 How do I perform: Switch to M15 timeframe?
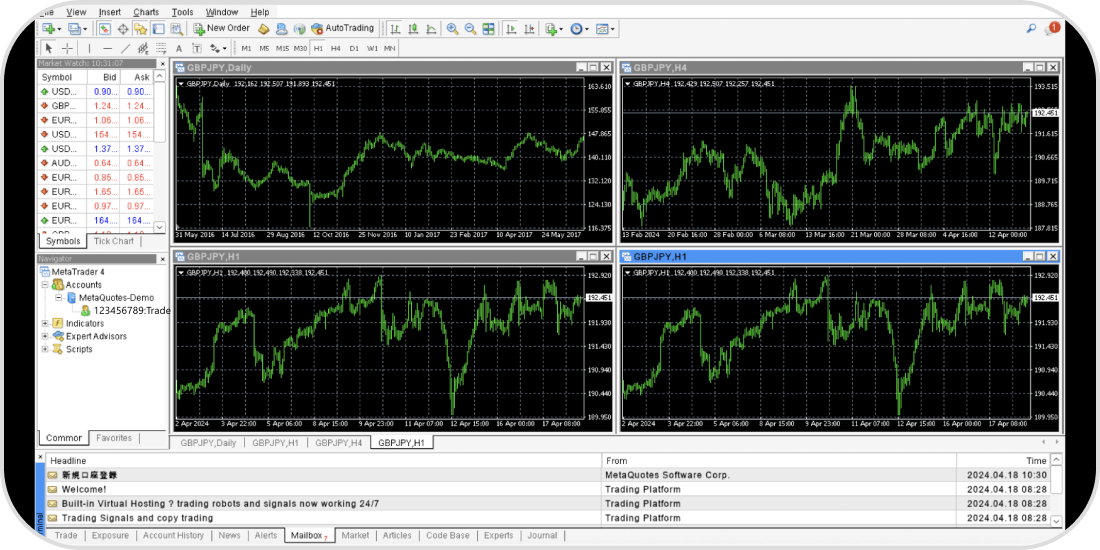click(282, 48)
